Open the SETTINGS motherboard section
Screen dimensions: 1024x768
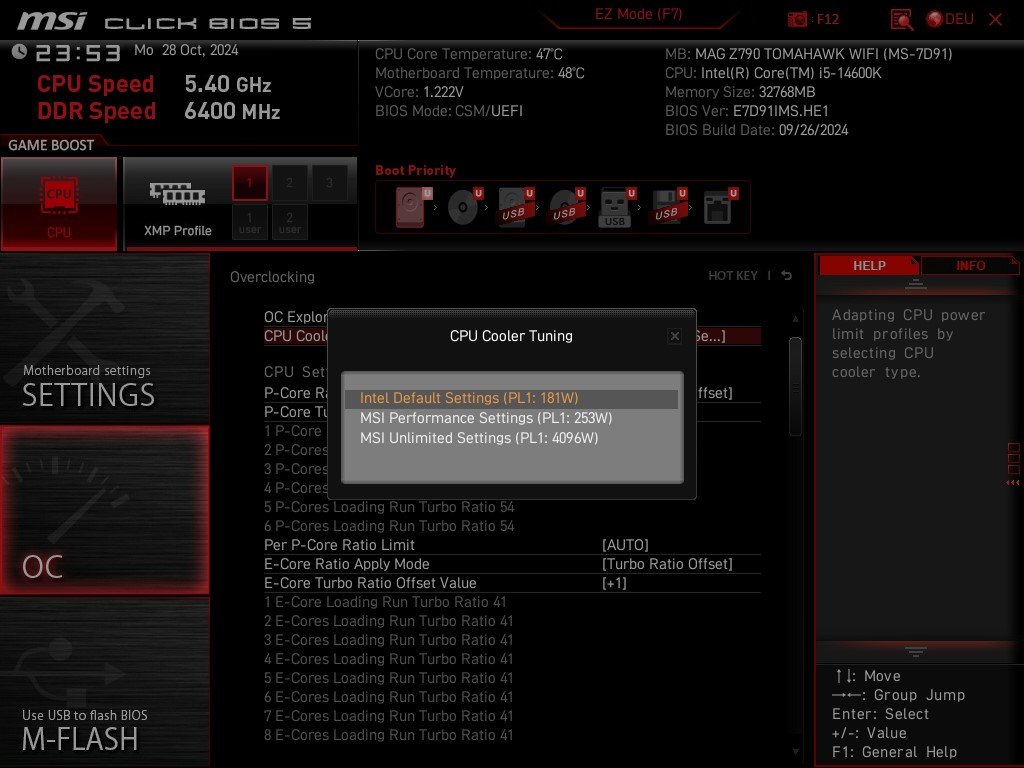pos(104,339)
